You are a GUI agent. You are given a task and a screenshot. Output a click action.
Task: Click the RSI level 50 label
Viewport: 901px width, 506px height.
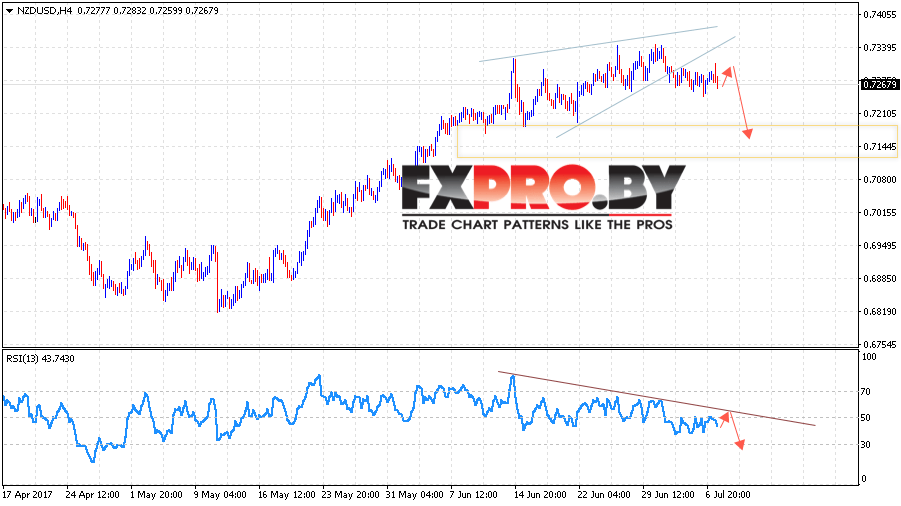[866, 418]
